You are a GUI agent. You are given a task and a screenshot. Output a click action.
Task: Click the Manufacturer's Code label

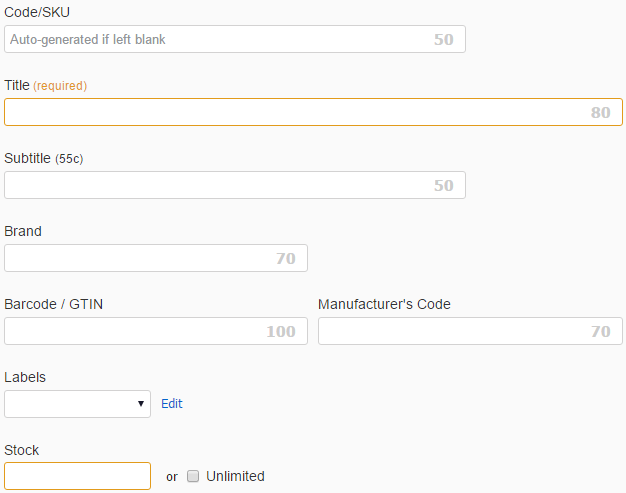(384, 304)
